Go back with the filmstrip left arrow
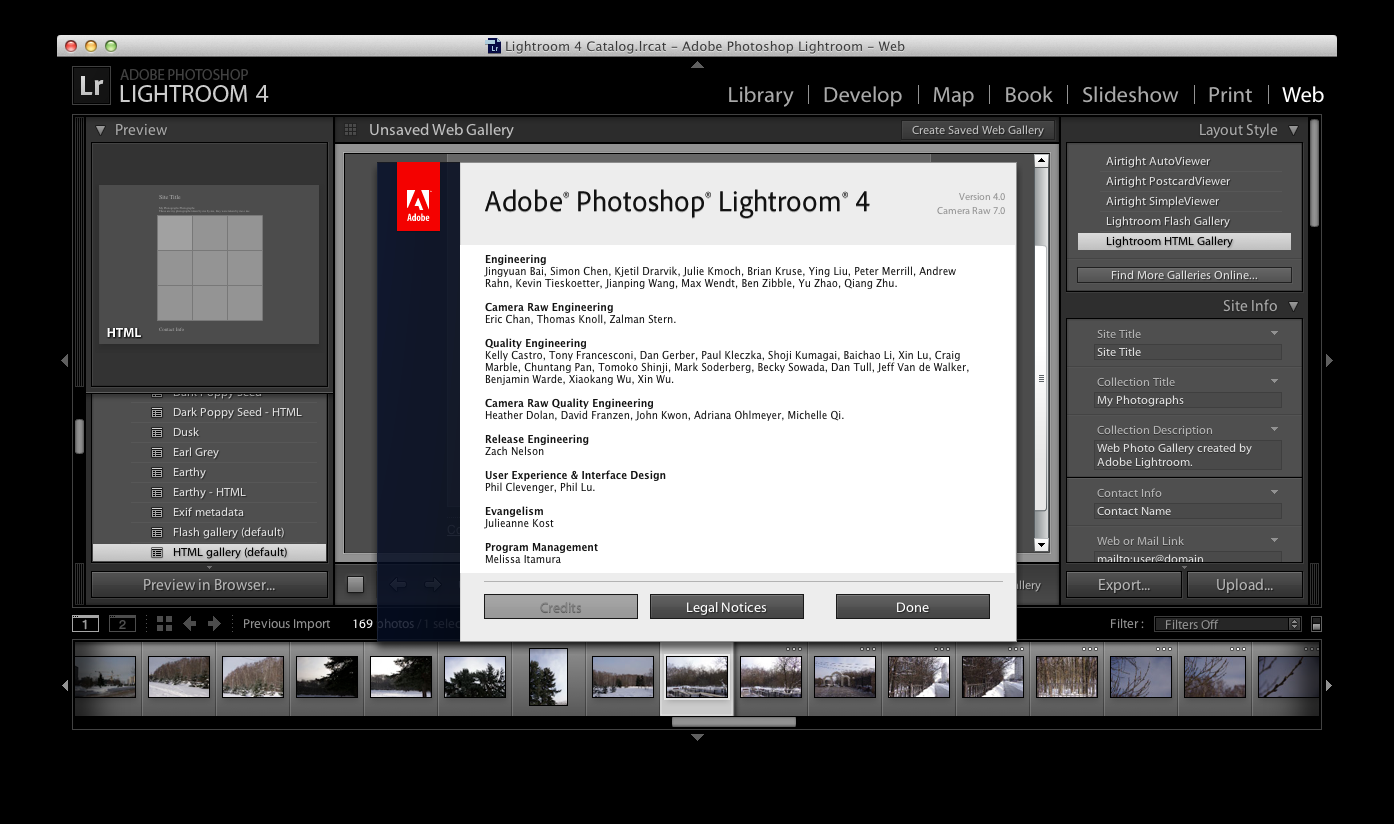Viewport: 1394px width, 824px height. (x=190, y=624)
